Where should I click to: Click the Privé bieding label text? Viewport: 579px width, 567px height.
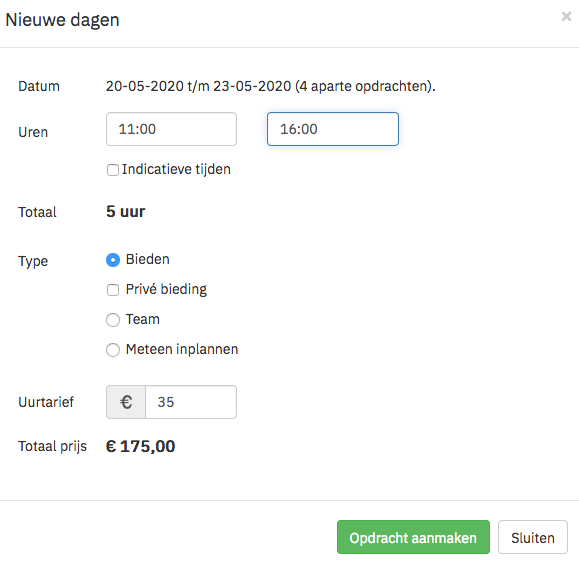click(x=166, y=289)
